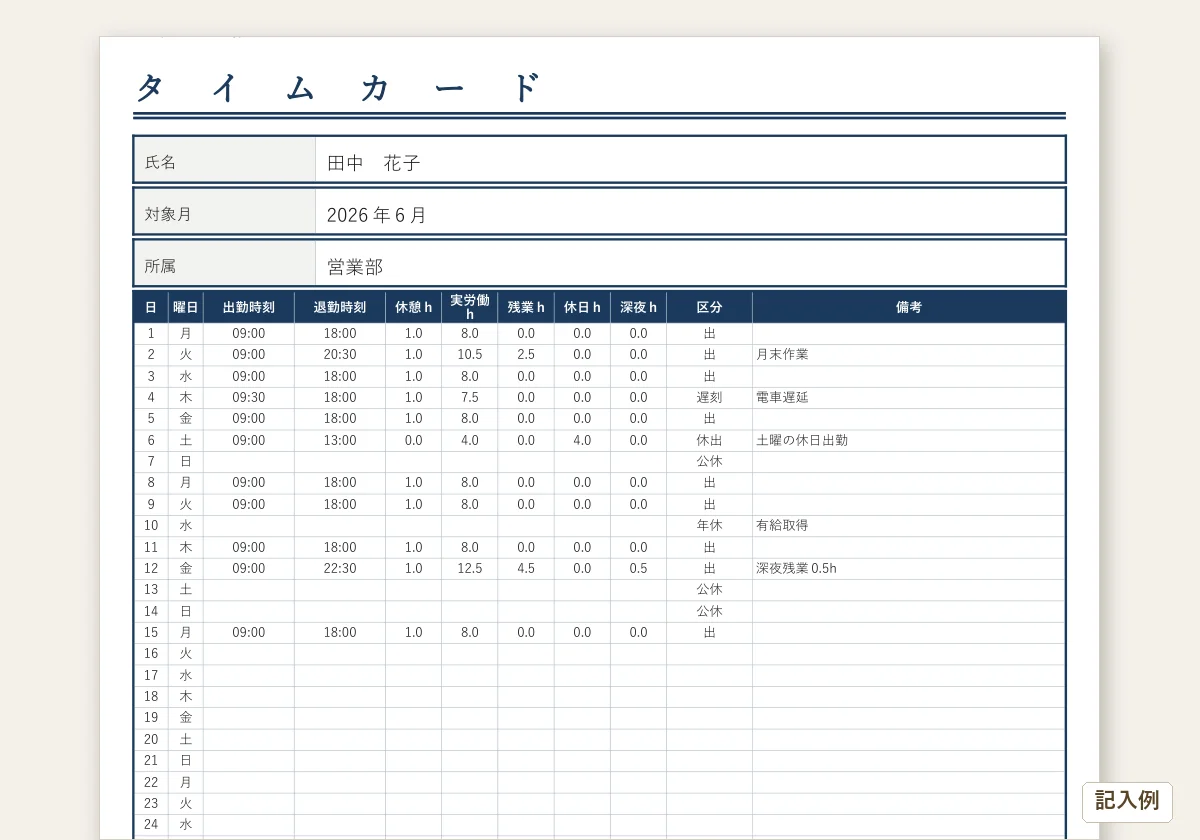Click the 10.5 worked hours cell
The height and width of the screenshot is (840, 1200).
click(470, 355)
